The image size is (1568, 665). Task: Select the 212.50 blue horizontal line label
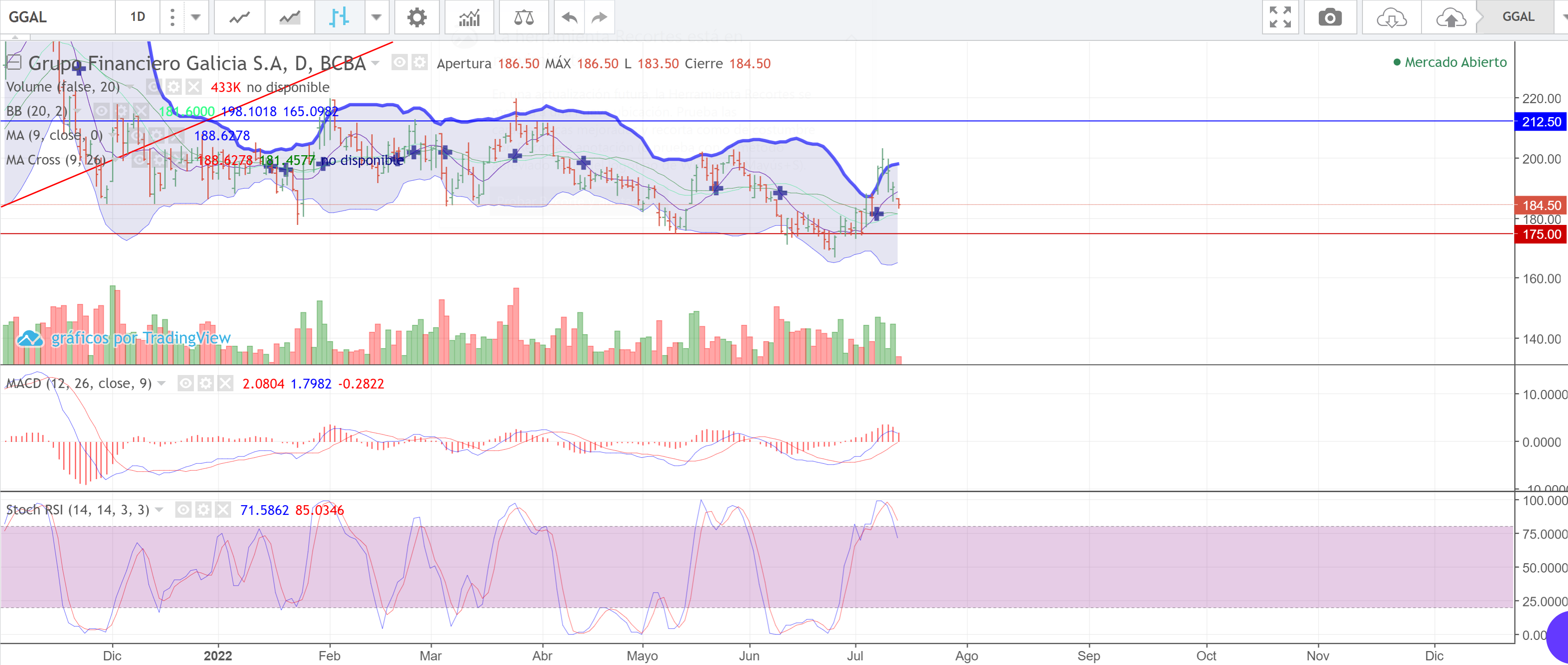pos(1541,122)
